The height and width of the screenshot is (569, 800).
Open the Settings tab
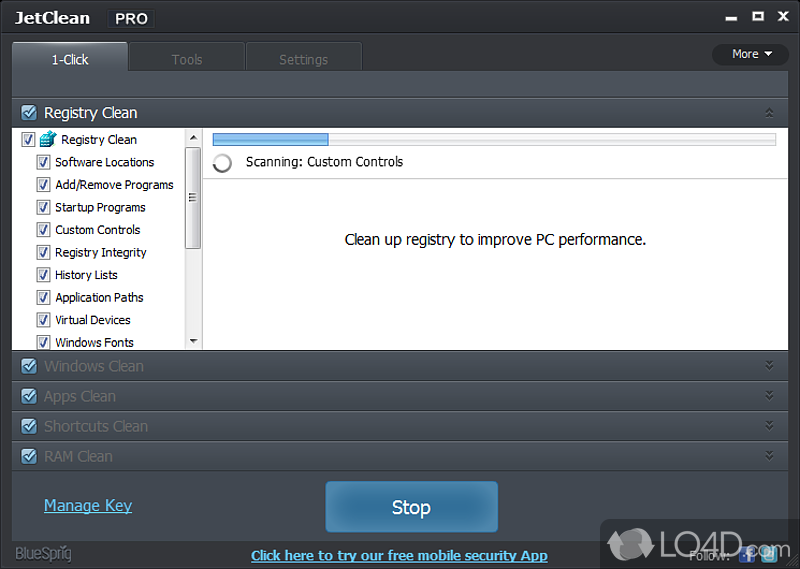point(304,57)
